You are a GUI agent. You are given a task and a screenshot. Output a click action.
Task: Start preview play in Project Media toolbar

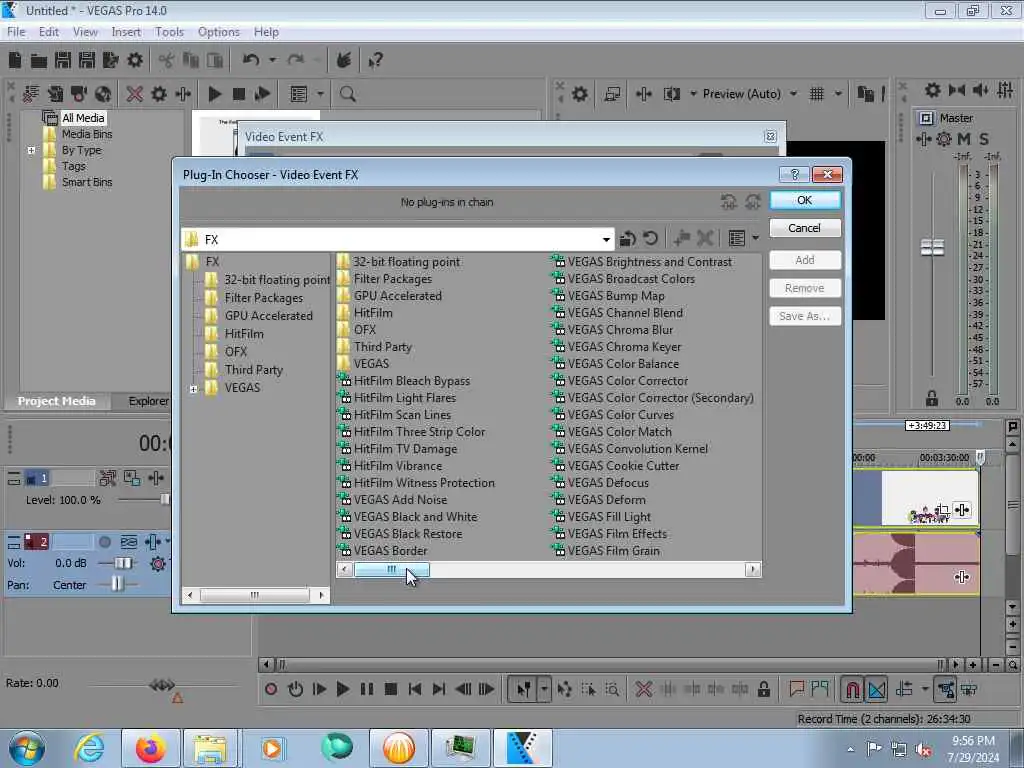point(214,94)
